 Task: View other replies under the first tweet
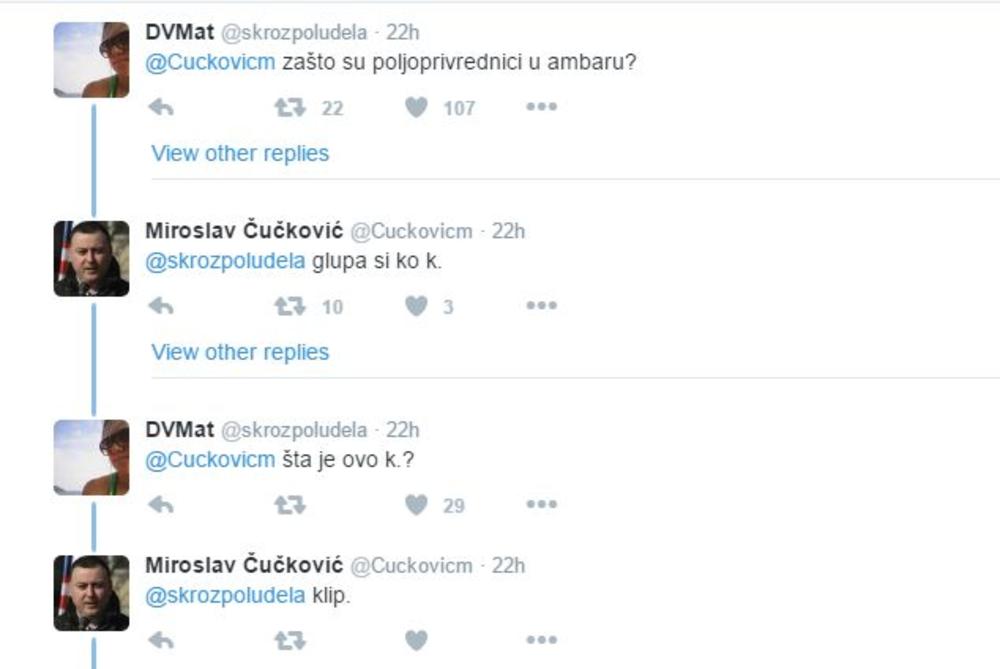(240, 153)
